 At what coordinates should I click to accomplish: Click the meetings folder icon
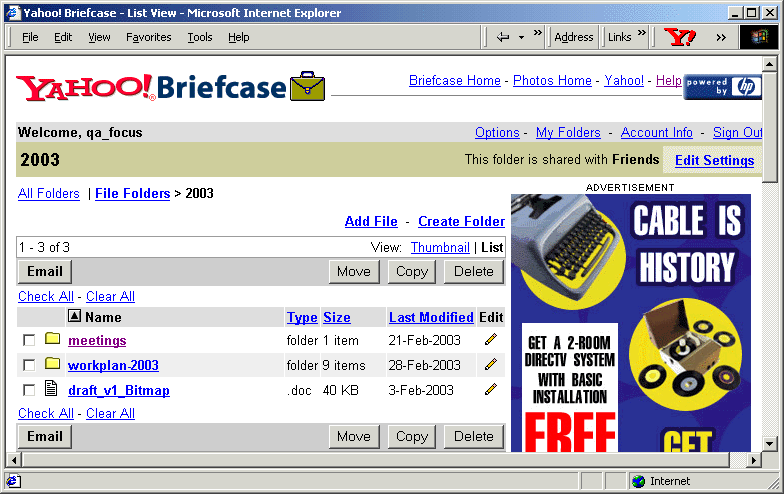click(52, 338)
